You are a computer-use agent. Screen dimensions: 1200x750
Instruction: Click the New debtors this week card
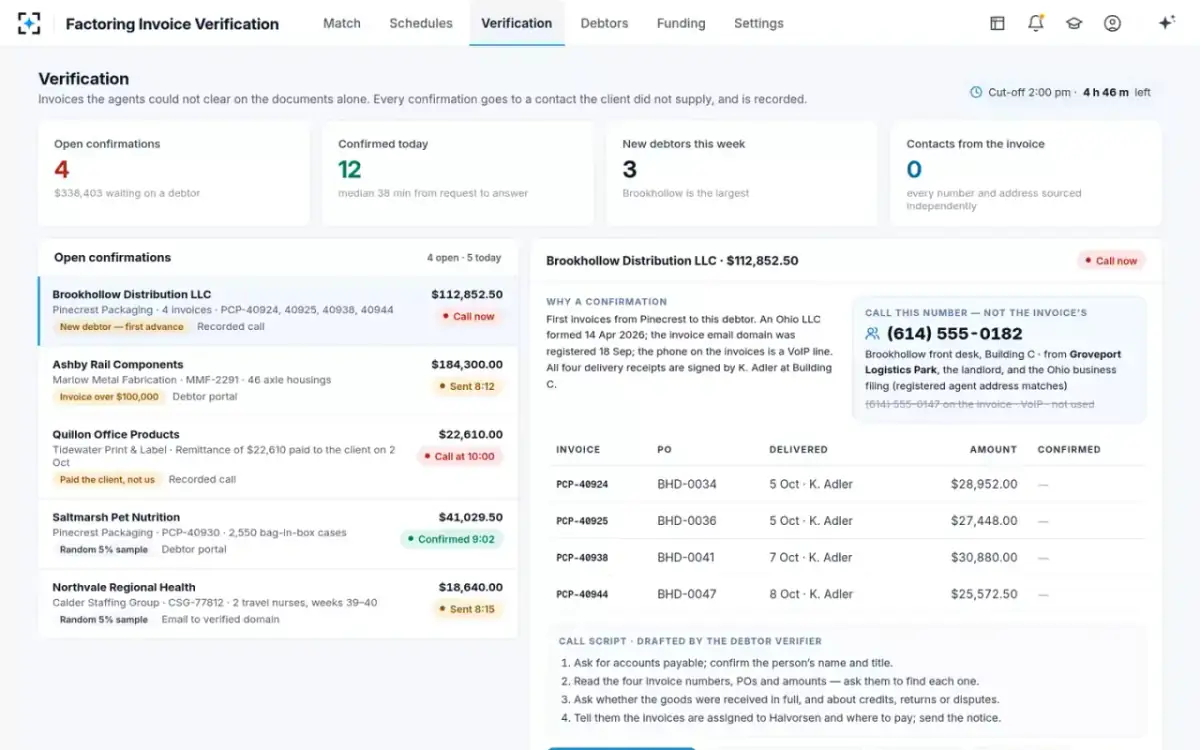pyautogui.click(x=742, y=174)
